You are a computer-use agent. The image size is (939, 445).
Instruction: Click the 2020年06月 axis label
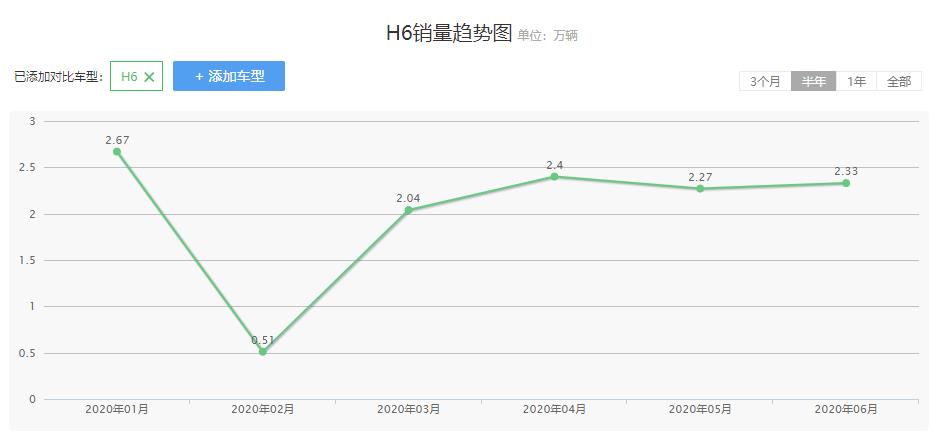[x=846, y=410]
